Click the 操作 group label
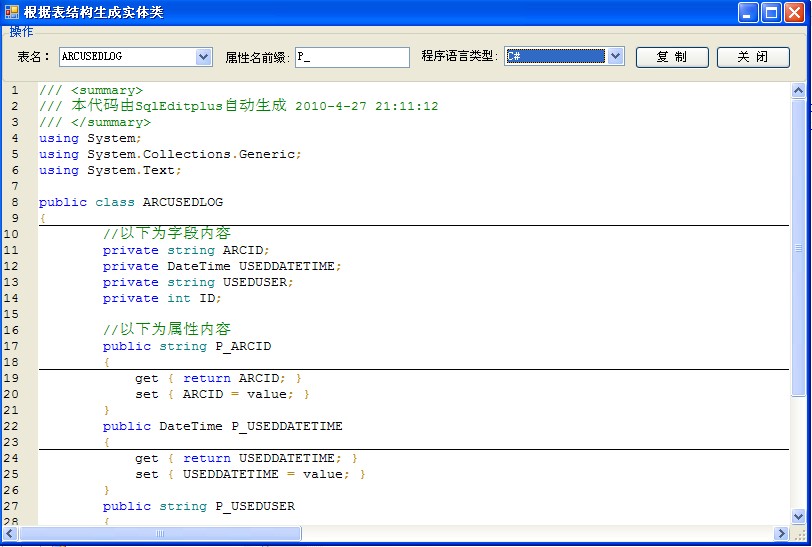Screen dimensions: 812x547 tap(21, 32)
